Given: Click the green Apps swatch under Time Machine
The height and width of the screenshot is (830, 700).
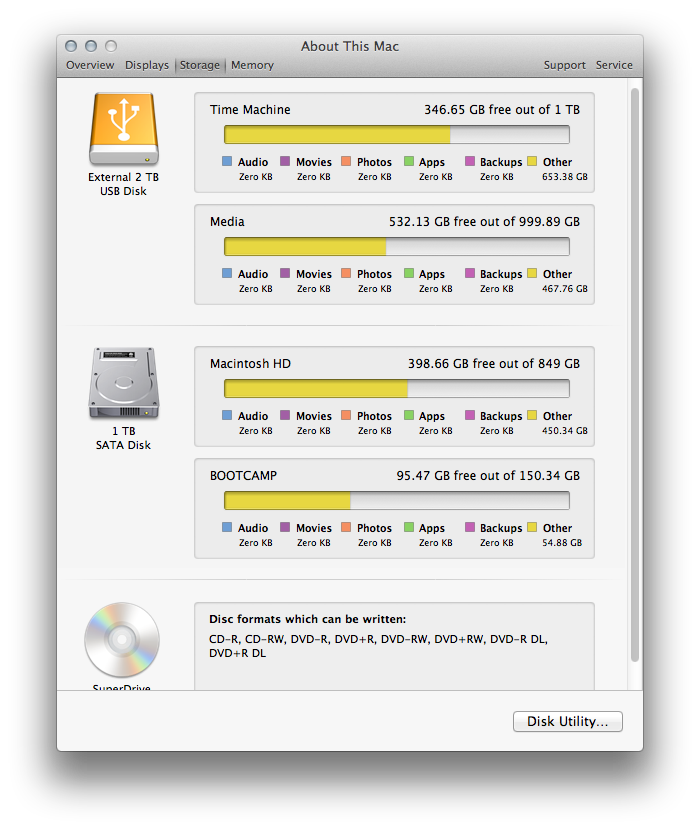Looking at the screenshot, I should 409,161.
